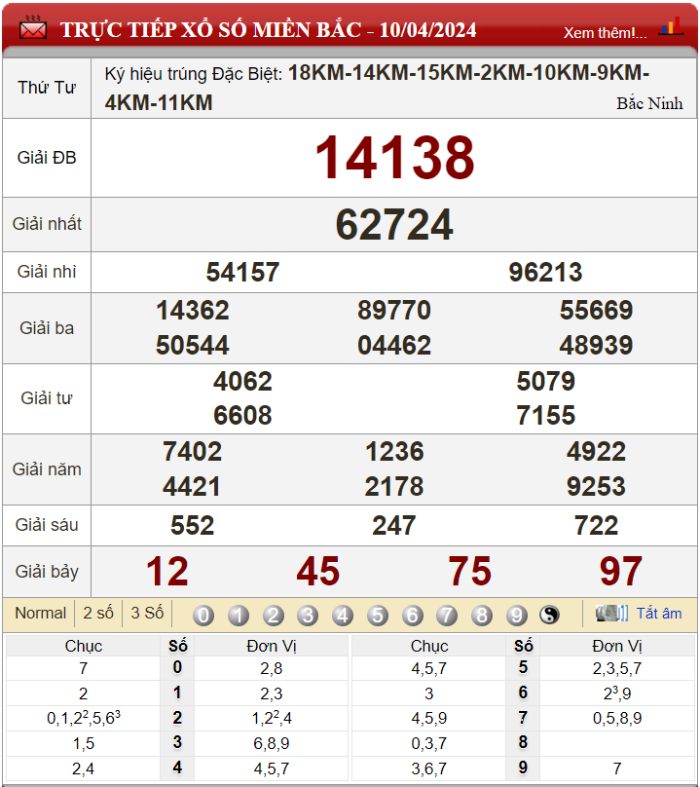Screen dimensions: 700x787
Task: Click third prize number 89770
Action: coord(394,310)
